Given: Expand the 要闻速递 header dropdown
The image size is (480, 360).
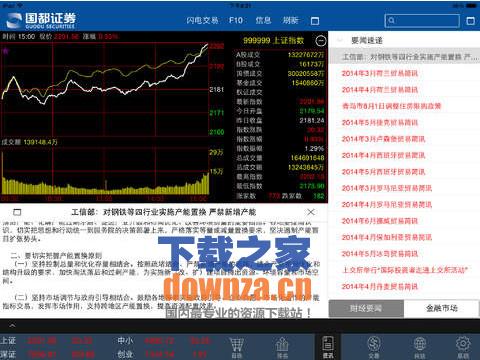Looking at the screenshot, I should coord(340,40).
